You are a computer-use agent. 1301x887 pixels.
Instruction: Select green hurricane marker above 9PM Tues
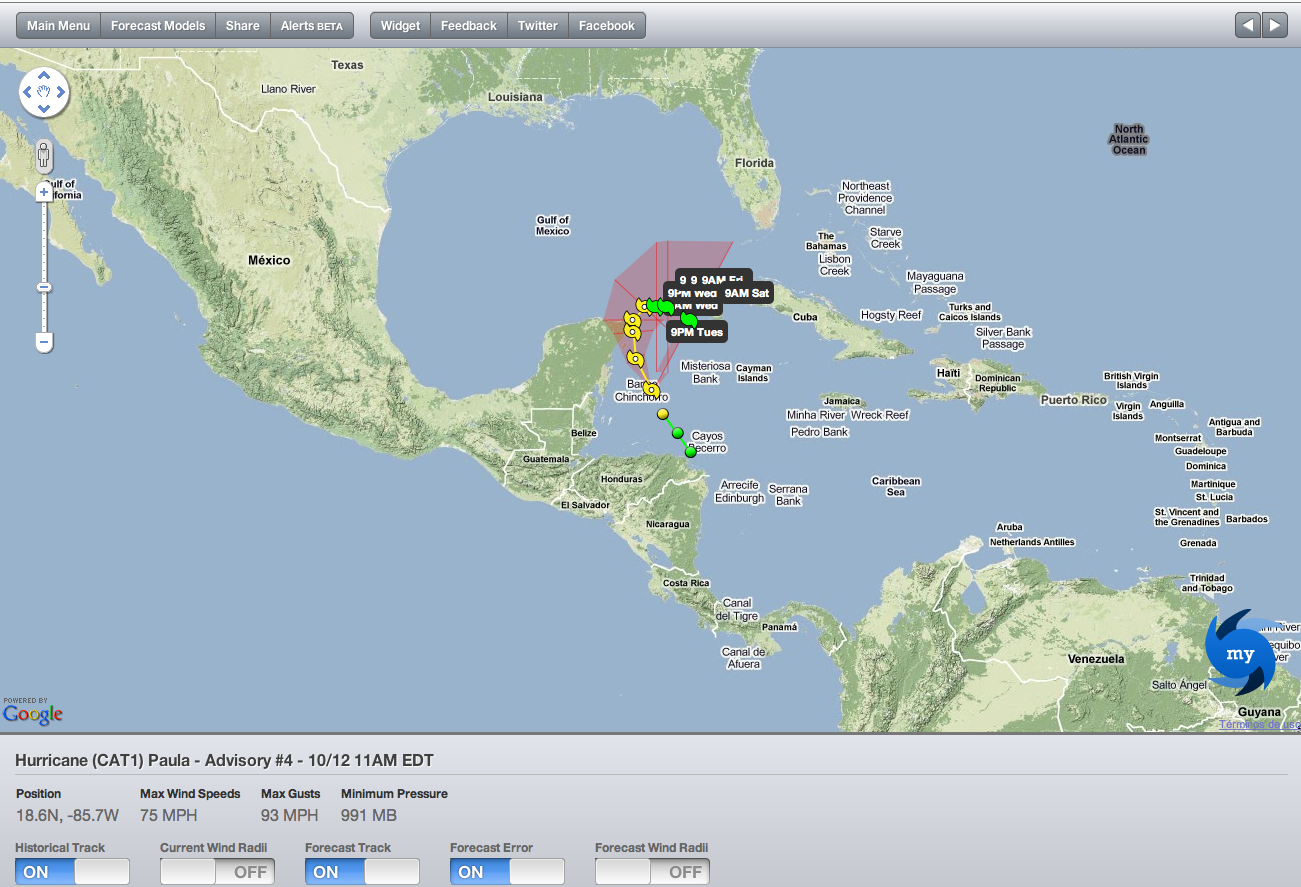tap(688, 318)
